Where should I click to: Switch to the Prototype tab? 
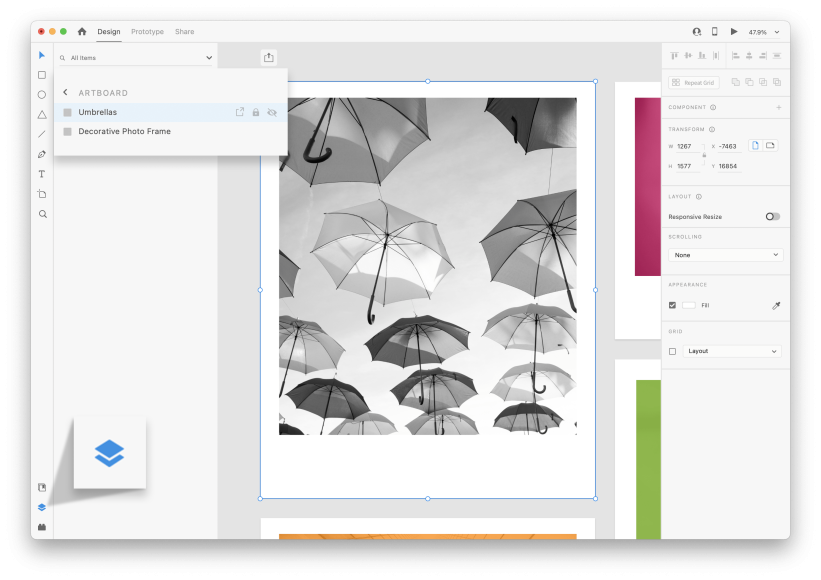tap(147, 31)
